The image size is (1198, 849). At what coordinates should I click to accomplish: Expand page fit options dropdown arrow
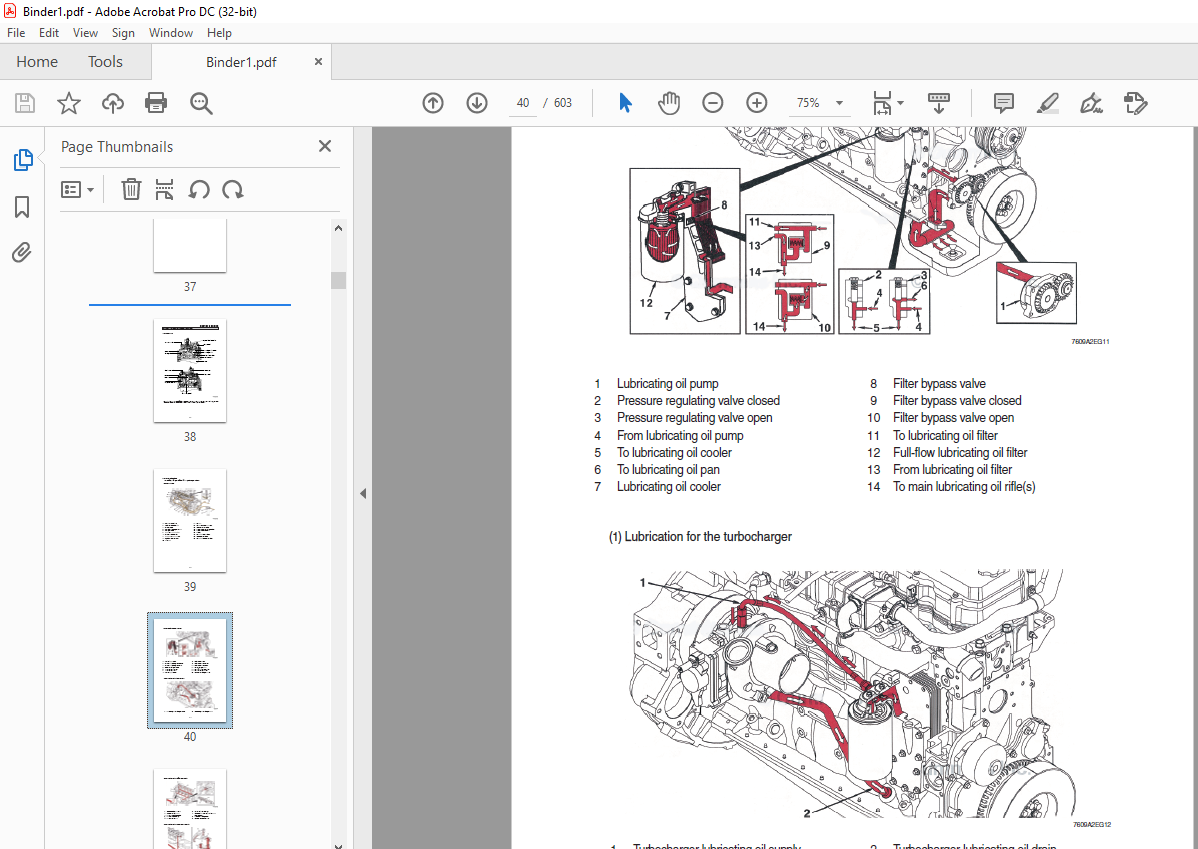pos(900,102)
